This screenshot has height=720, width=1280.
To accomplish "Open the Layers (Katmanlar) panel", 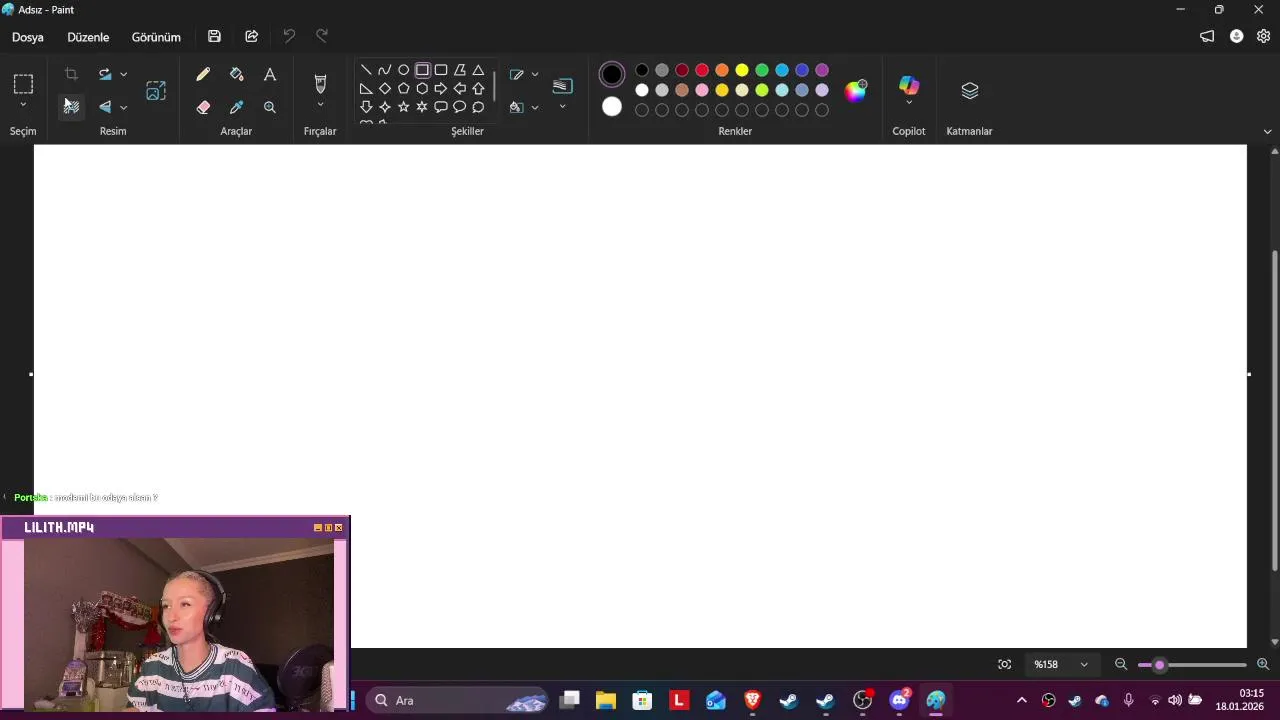I will [x=970, y=91].
